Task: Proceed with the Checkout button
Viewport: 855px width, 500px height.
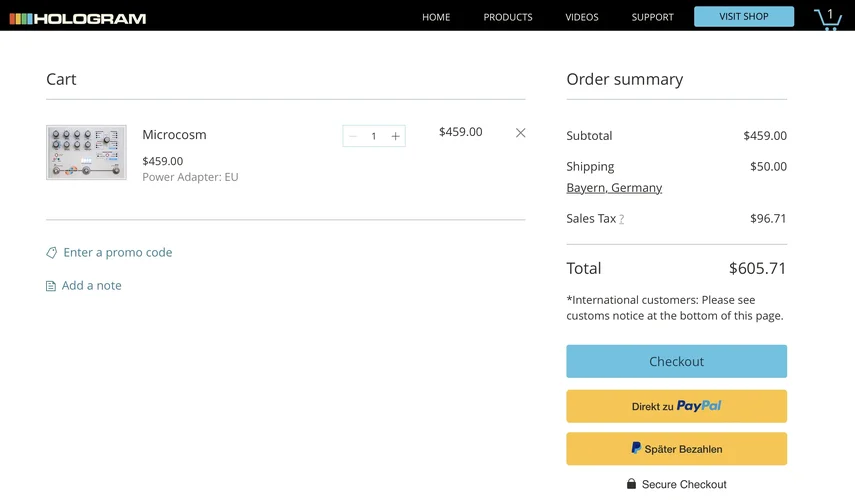Action: coord(676,361)
